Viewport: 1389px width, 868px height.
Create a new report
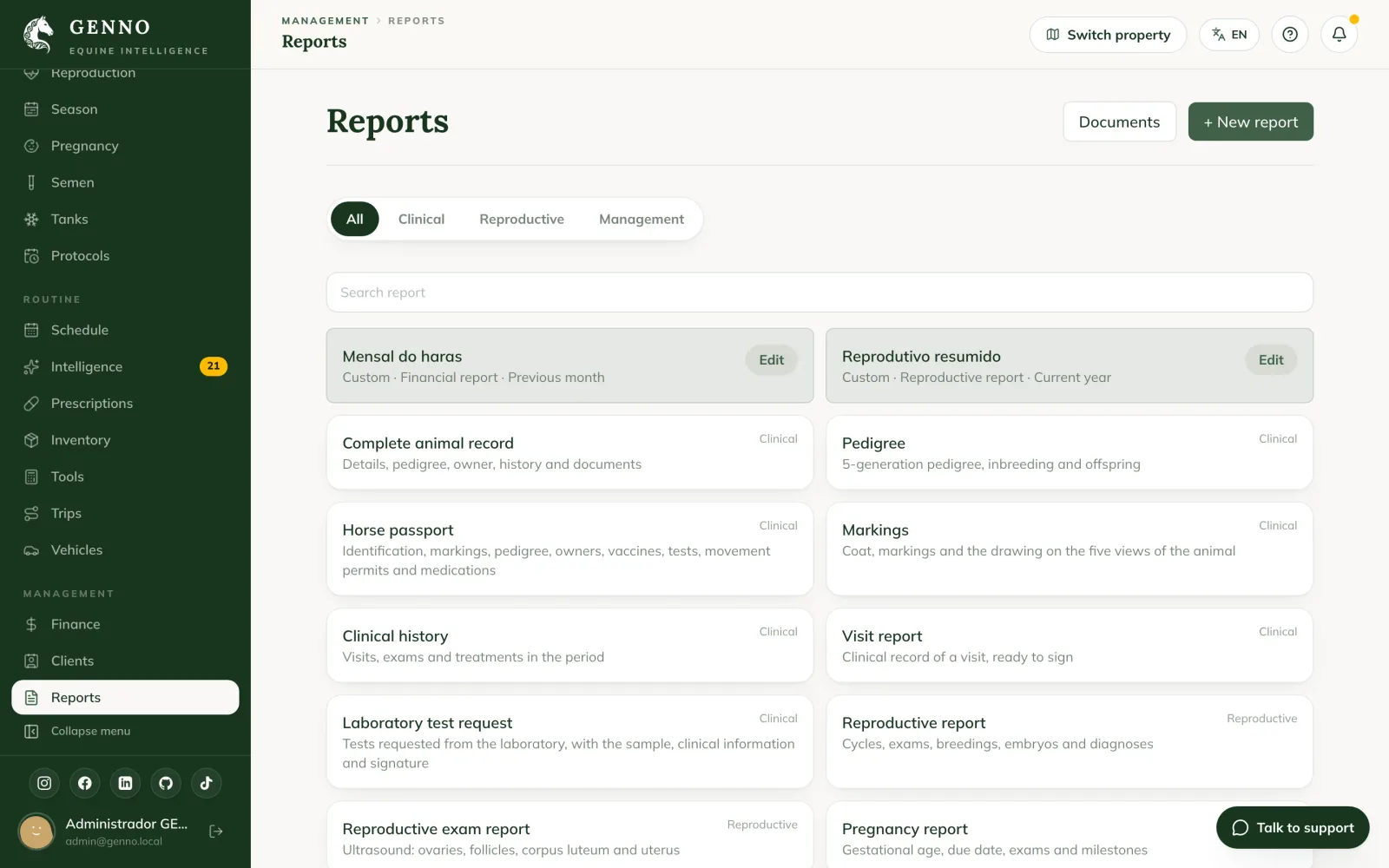pos(1250,122)
